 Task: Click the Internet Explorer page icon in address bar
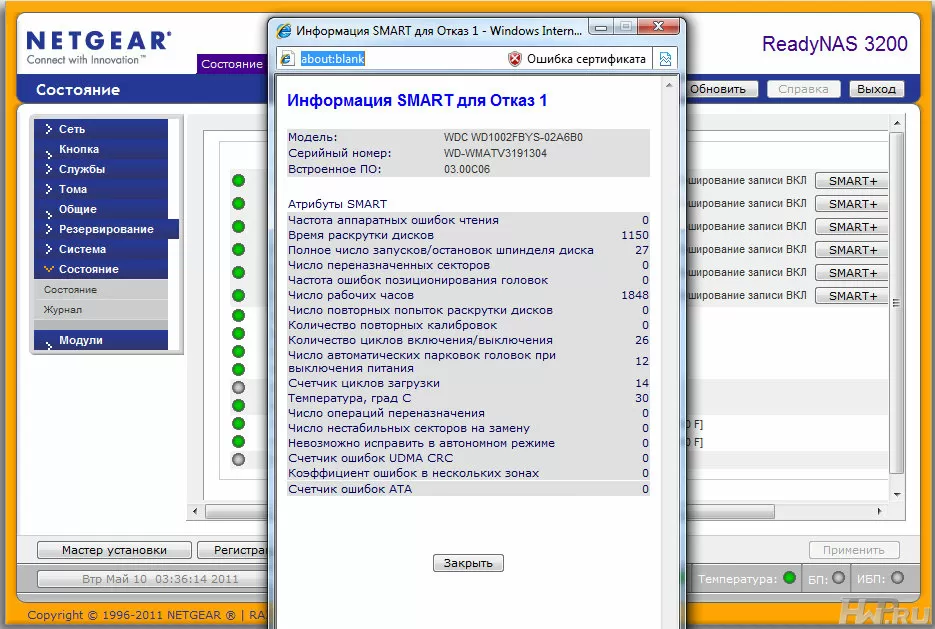289,59
